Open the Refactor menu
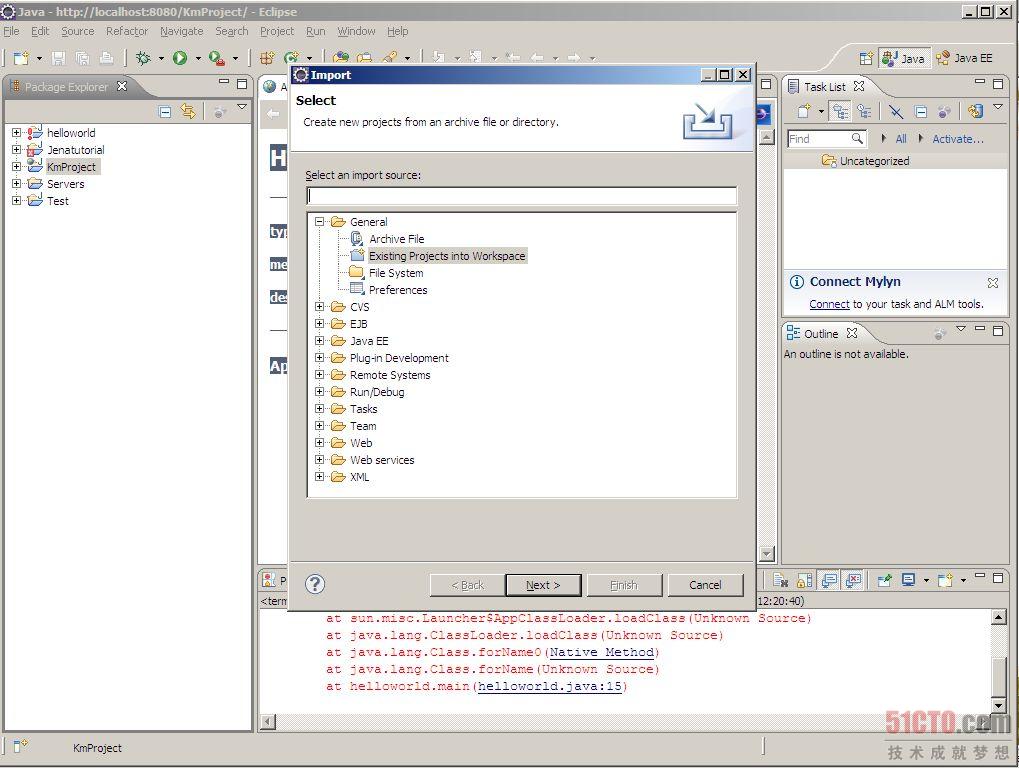 coord(127,31)
